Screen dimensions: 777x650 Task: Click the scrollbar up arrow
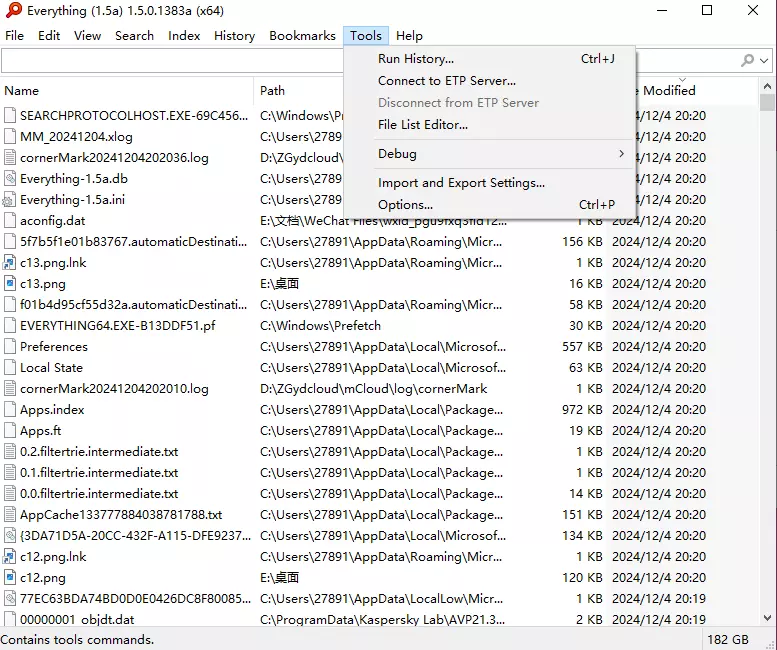point(767,86)
